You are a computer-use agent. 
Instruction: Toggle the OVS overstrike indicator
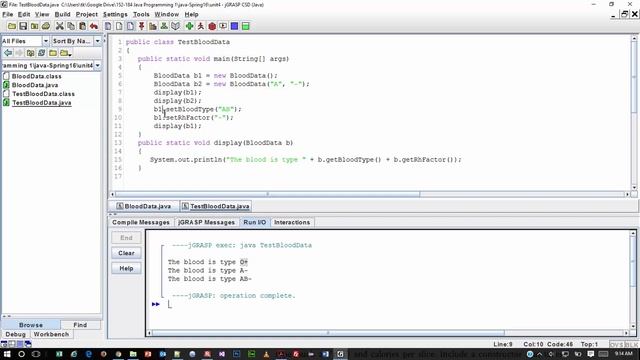click(616, 344)
